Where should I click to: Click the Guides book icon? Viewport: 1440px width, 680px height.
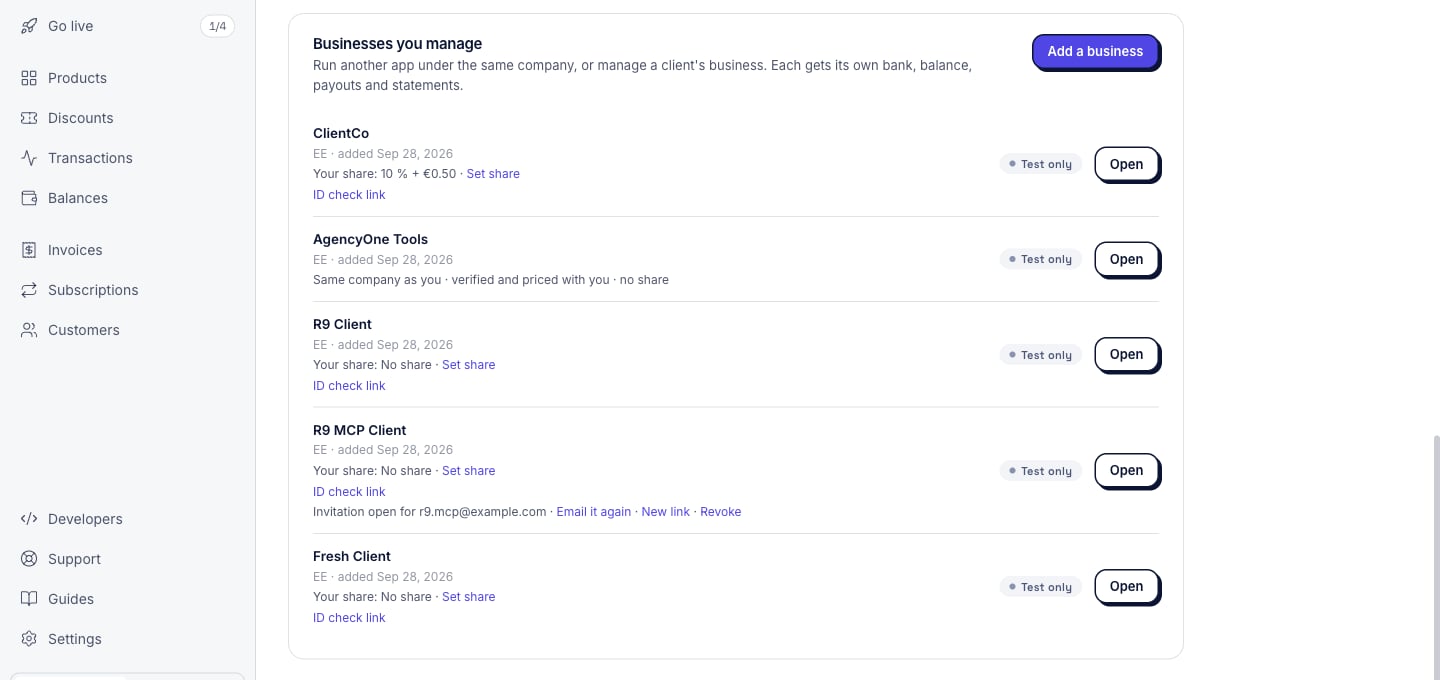tap(29, 599)
